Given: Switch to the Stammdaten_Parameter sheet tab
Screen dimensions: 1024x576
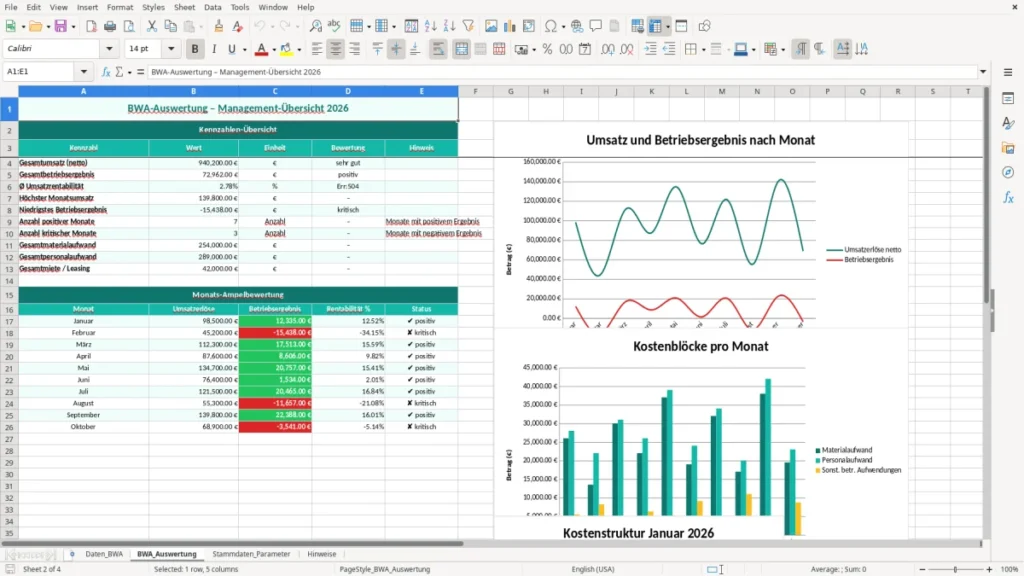Looking at the screenshot, I should tap(251, 554).
